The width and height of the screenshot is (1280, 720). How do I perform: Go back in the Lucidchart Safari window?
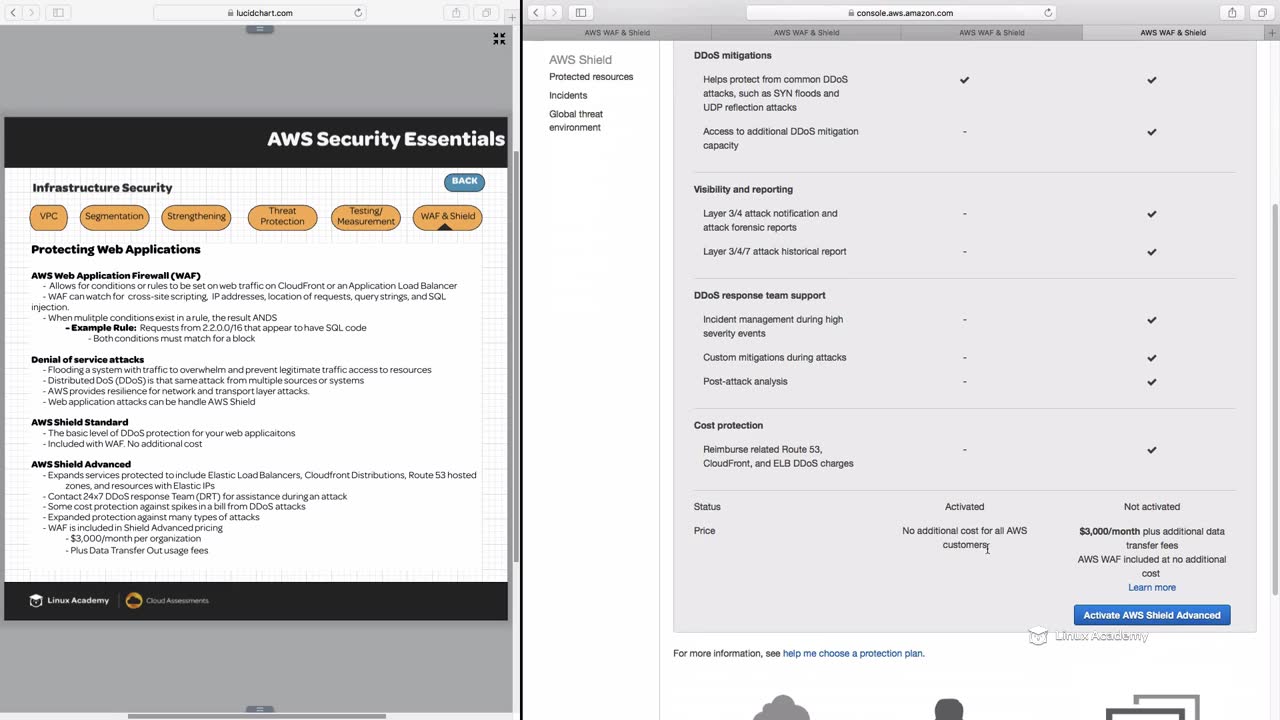pos(12,13)
